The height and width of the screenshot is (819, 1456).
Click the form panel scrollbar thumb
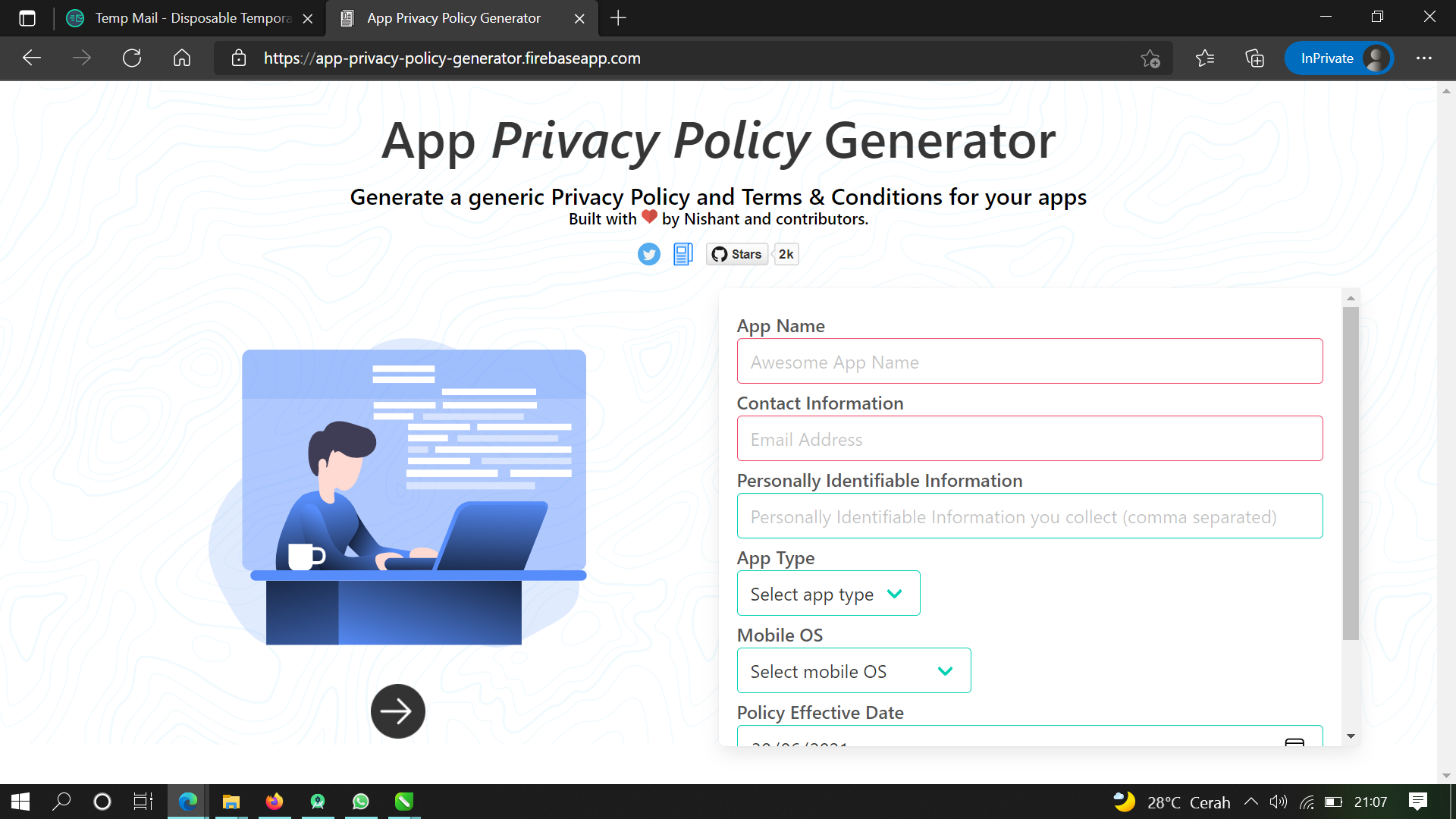(1351, 473)
